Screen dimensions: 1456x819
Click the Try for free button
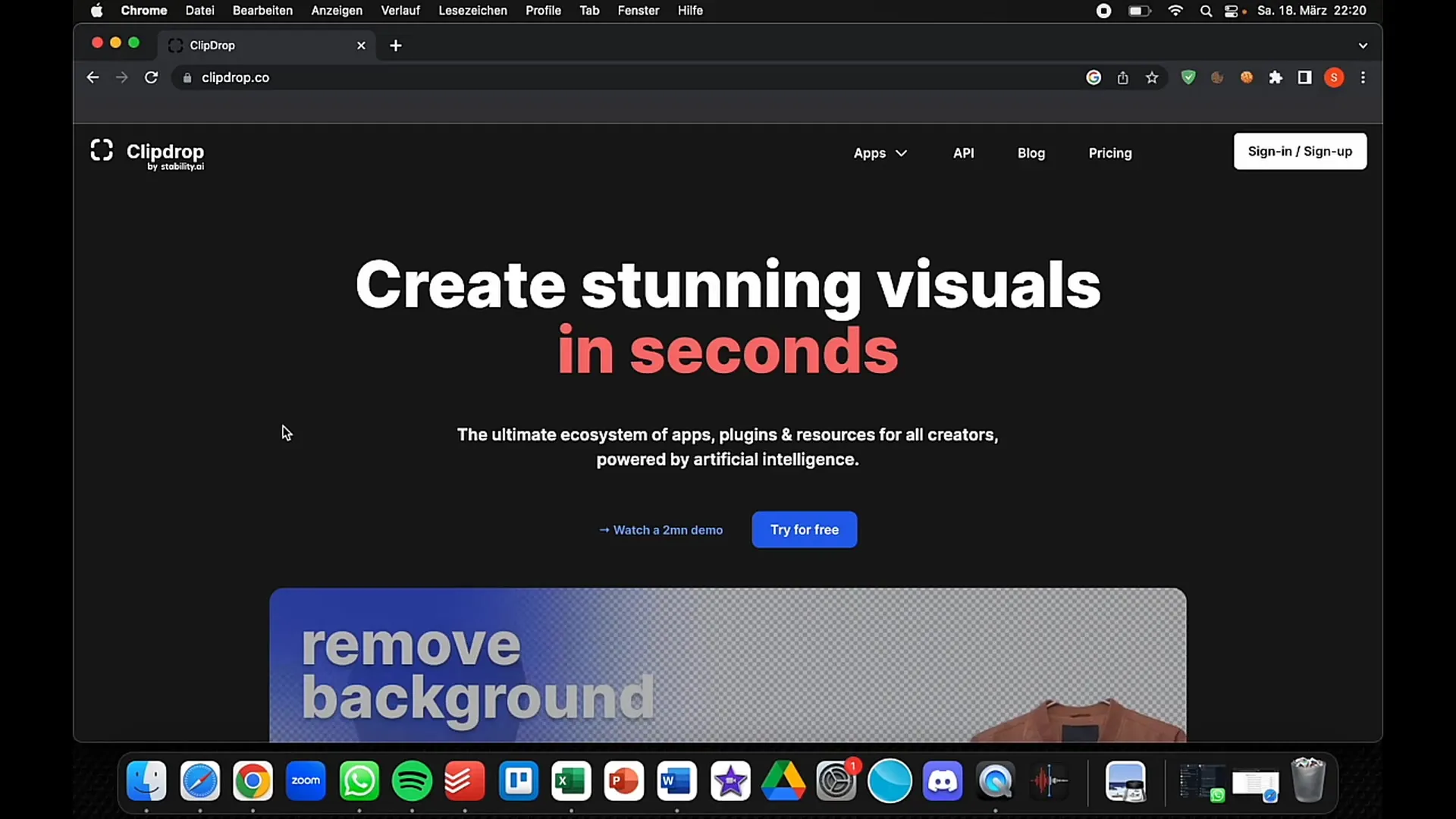coord(805,529)
